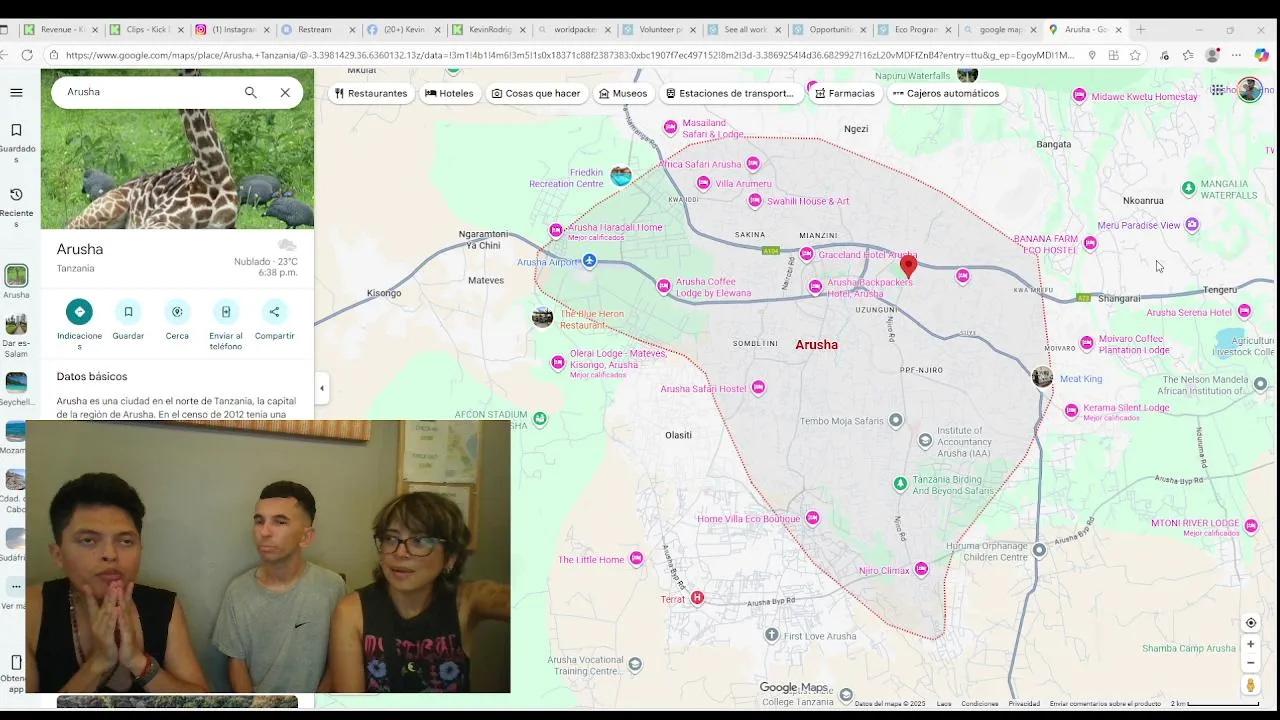This screenshot has height=720, width=1280.
Task: Select Institute of Accountancy Arusha marker
Action: point(925,439)
